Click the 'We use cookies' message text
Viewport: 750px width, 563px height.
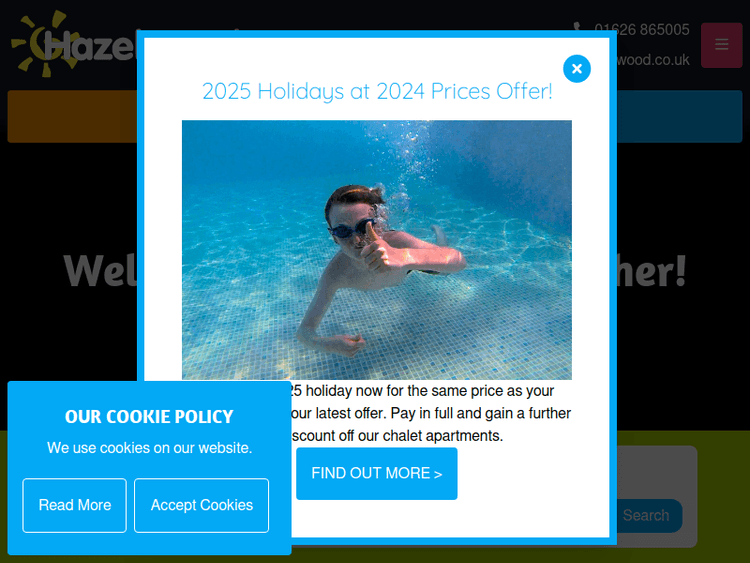pyautogui.click(x=149, y=448)
